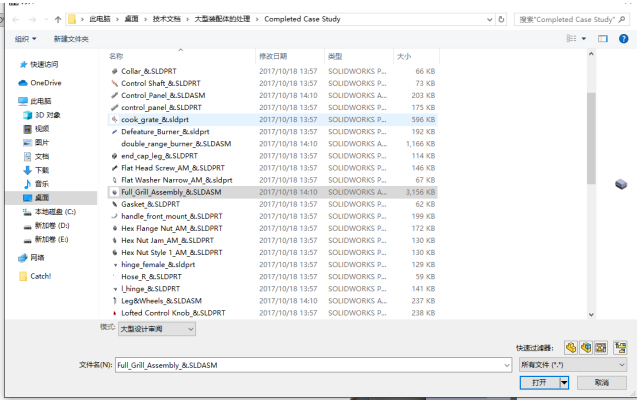Change the view layout icon

571,38
